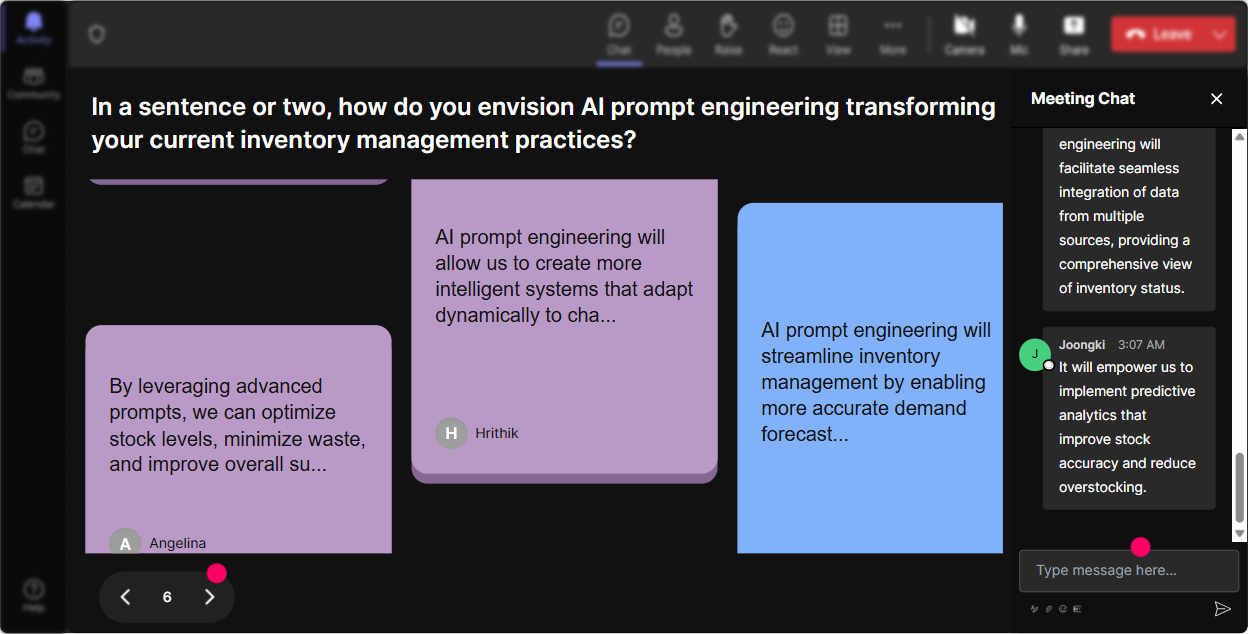The width and height of the screenshot is (1248, 634).
Task: Attach a file using the paperclip icon
Action: tap(1049, 608)
